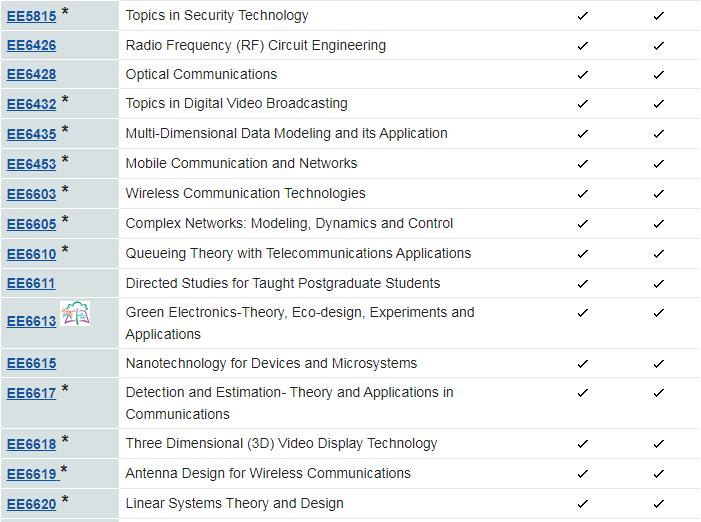Select the EE6435 course link
Viewport: 701px width, 522px height.
tap(31, 134)
